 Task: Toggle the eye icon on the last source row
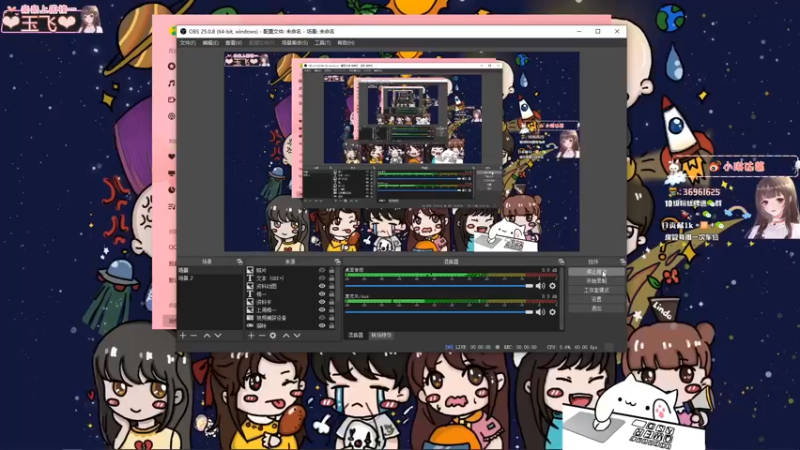coord(322,326)
